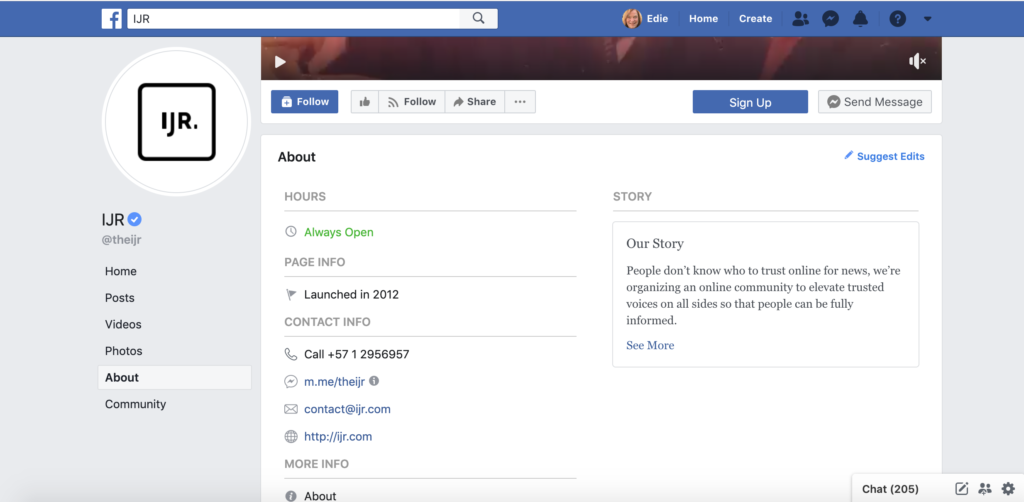This screenshot has width=1024, height=502.
Task: Click the phone icon beside Call number
Action: pyautogui.click(x=291, y=354)
